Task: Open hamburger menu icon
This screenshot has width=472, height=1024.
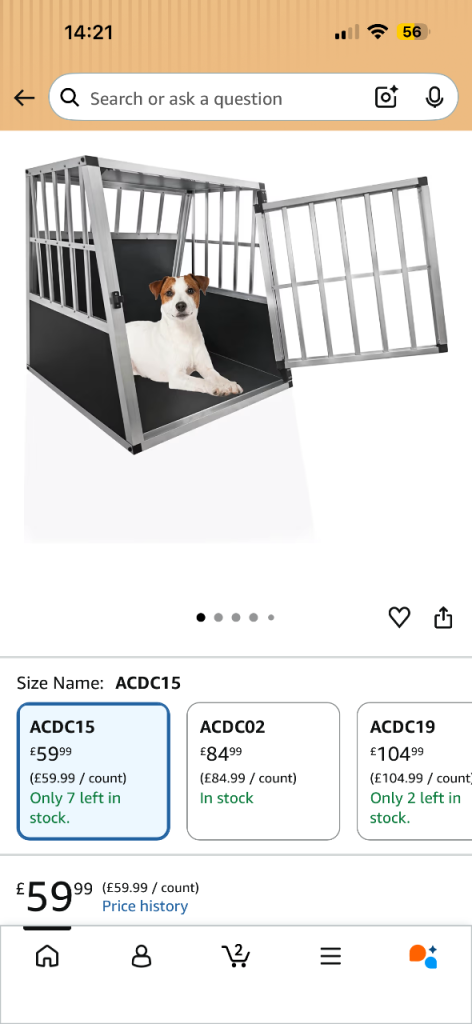Action: coord(331,957)
